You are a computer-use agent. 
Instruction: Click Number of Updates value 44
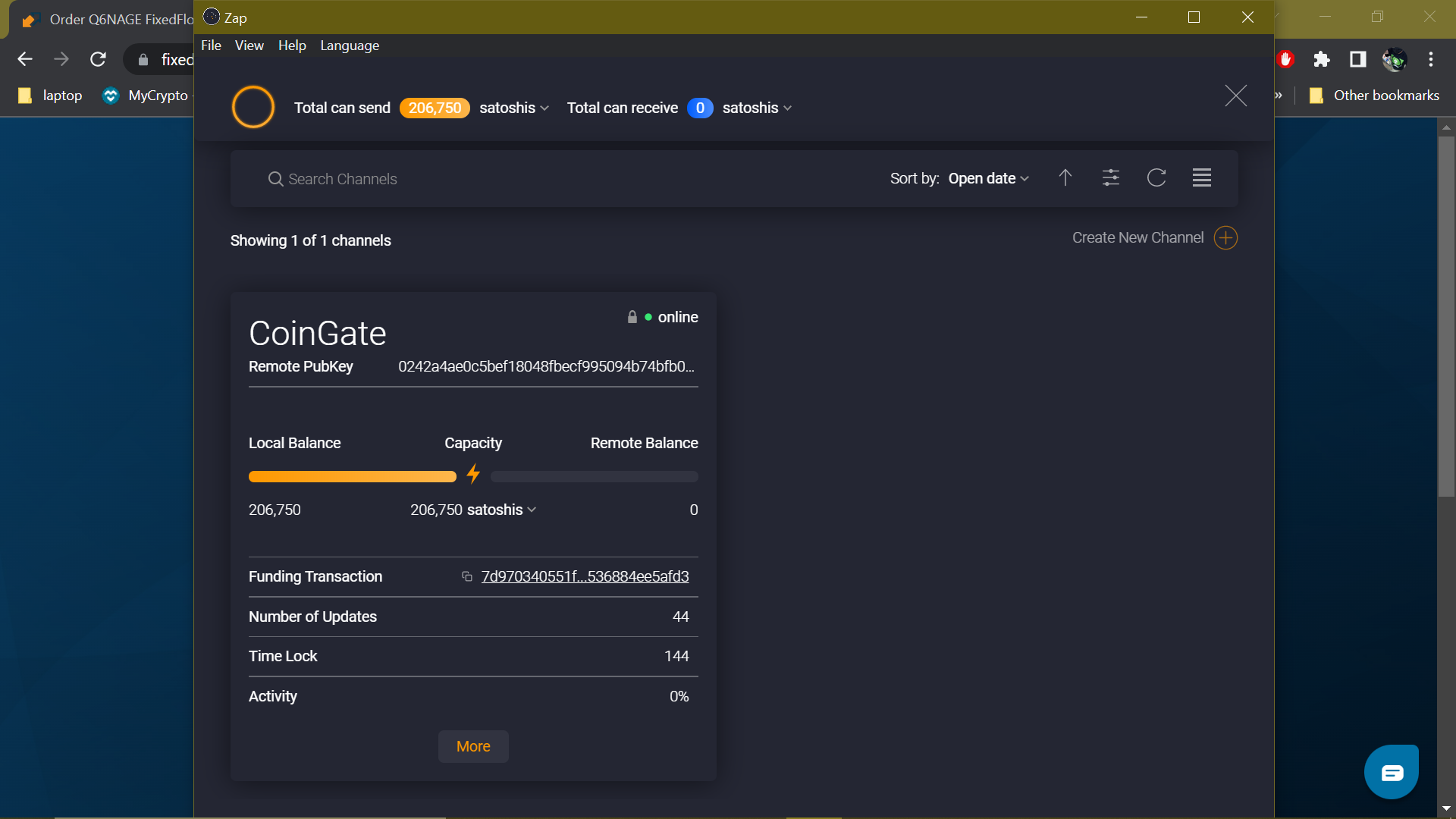pos(680,617)
